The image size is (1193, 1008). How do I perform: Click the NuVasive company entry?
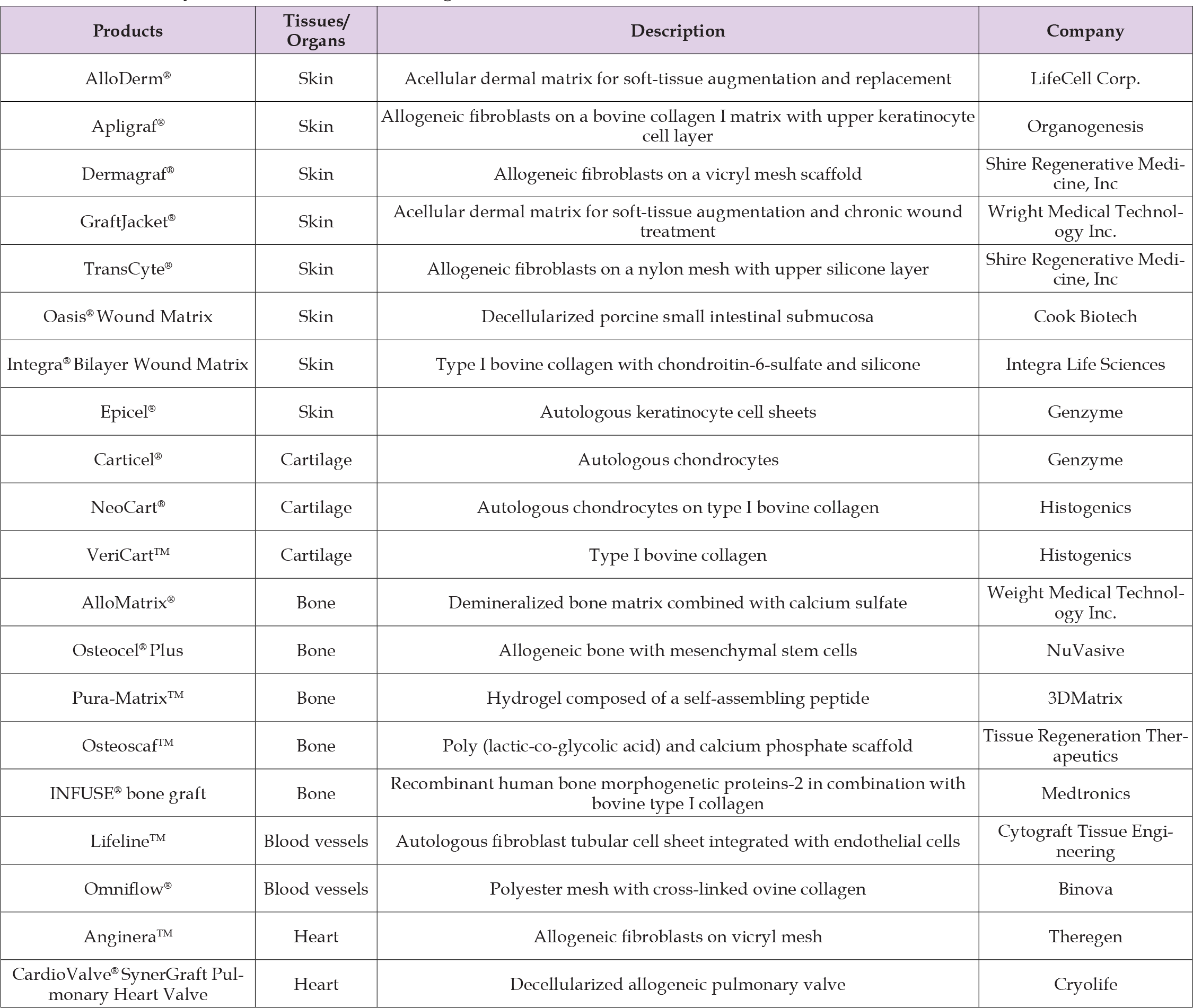tap(1085, 650)
